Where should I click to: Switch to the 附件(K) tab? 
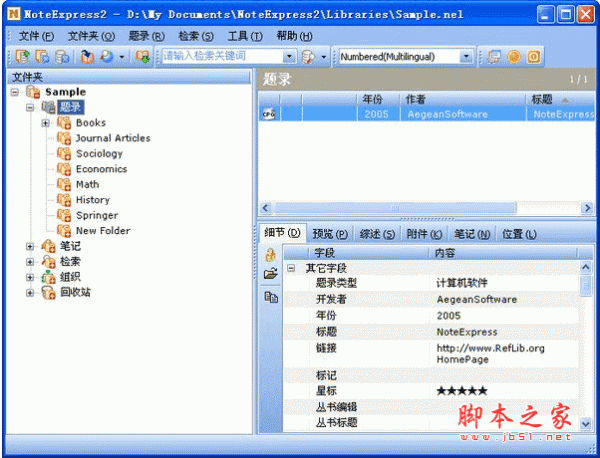[424, 234]
